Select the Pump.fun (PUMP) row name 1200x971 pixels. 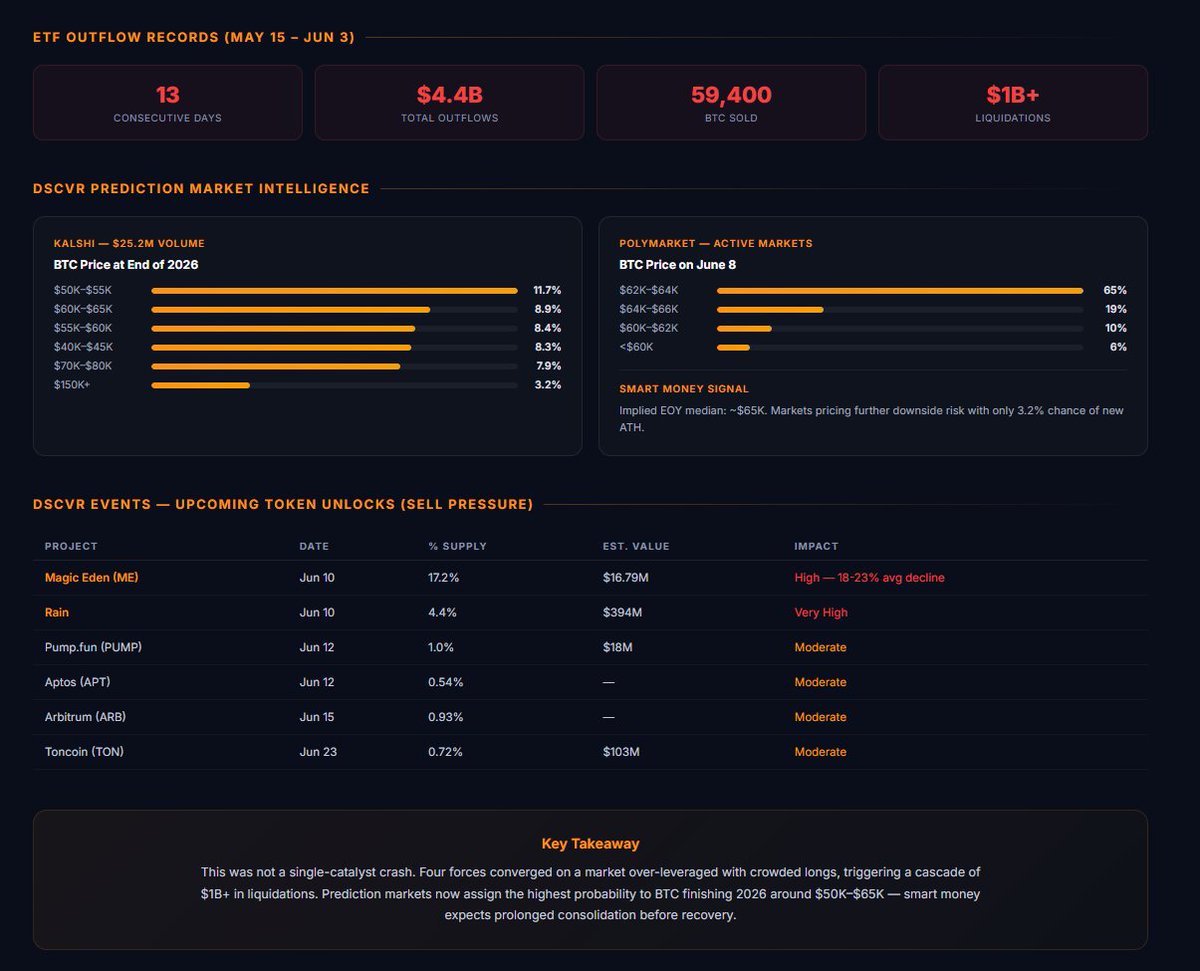(93, 647)
